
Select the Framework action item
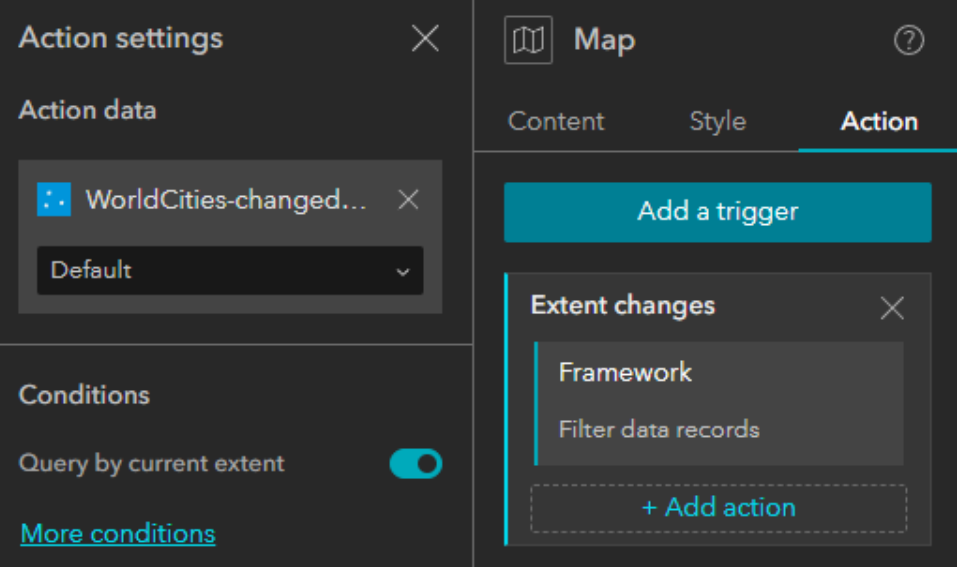[x=719, y=402]
